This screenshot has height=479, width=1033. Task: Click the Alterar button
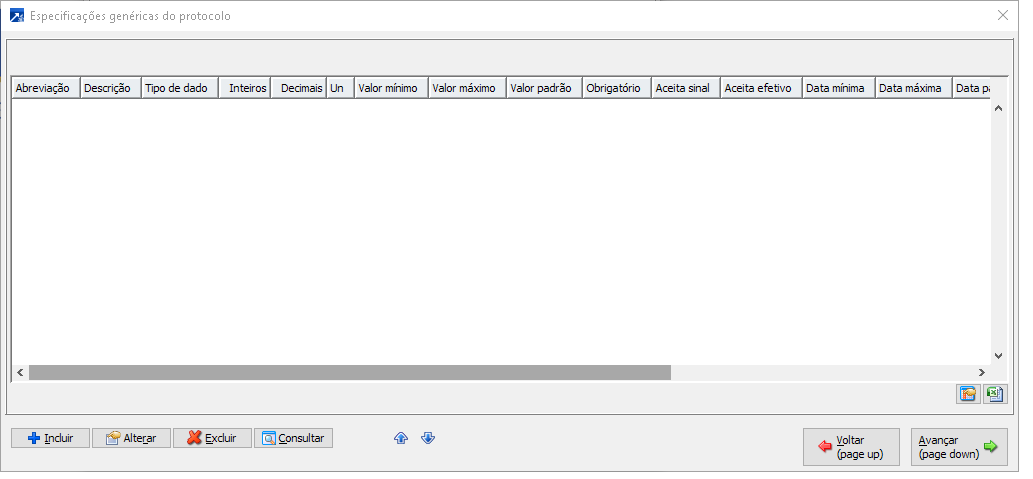pyautogui.click(x=132, y=438)
